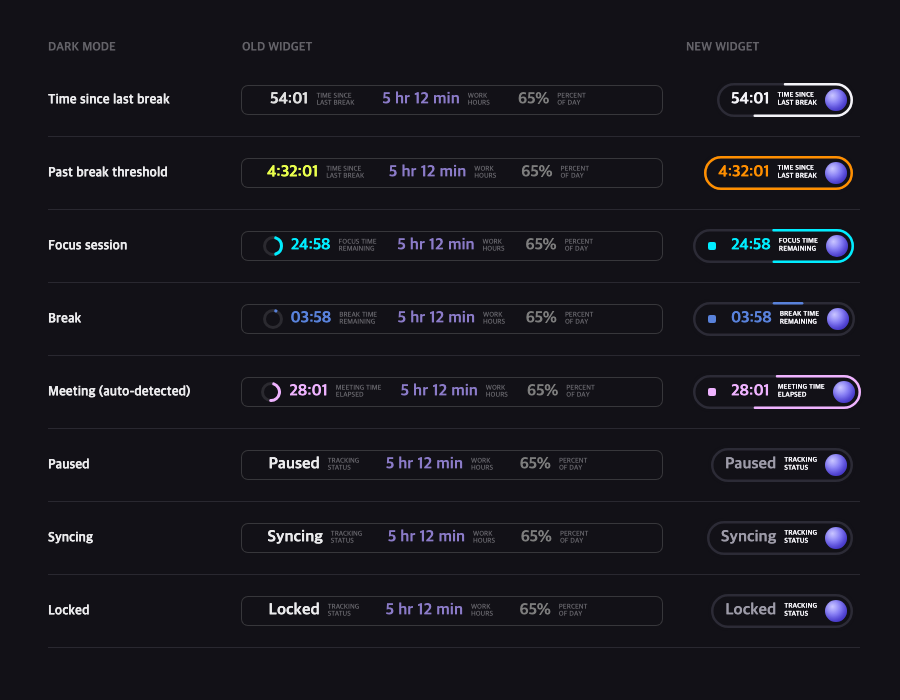Click Locked text in new widget
The width and height of the screenshot is (900, 700).
(x=750, y=609)
